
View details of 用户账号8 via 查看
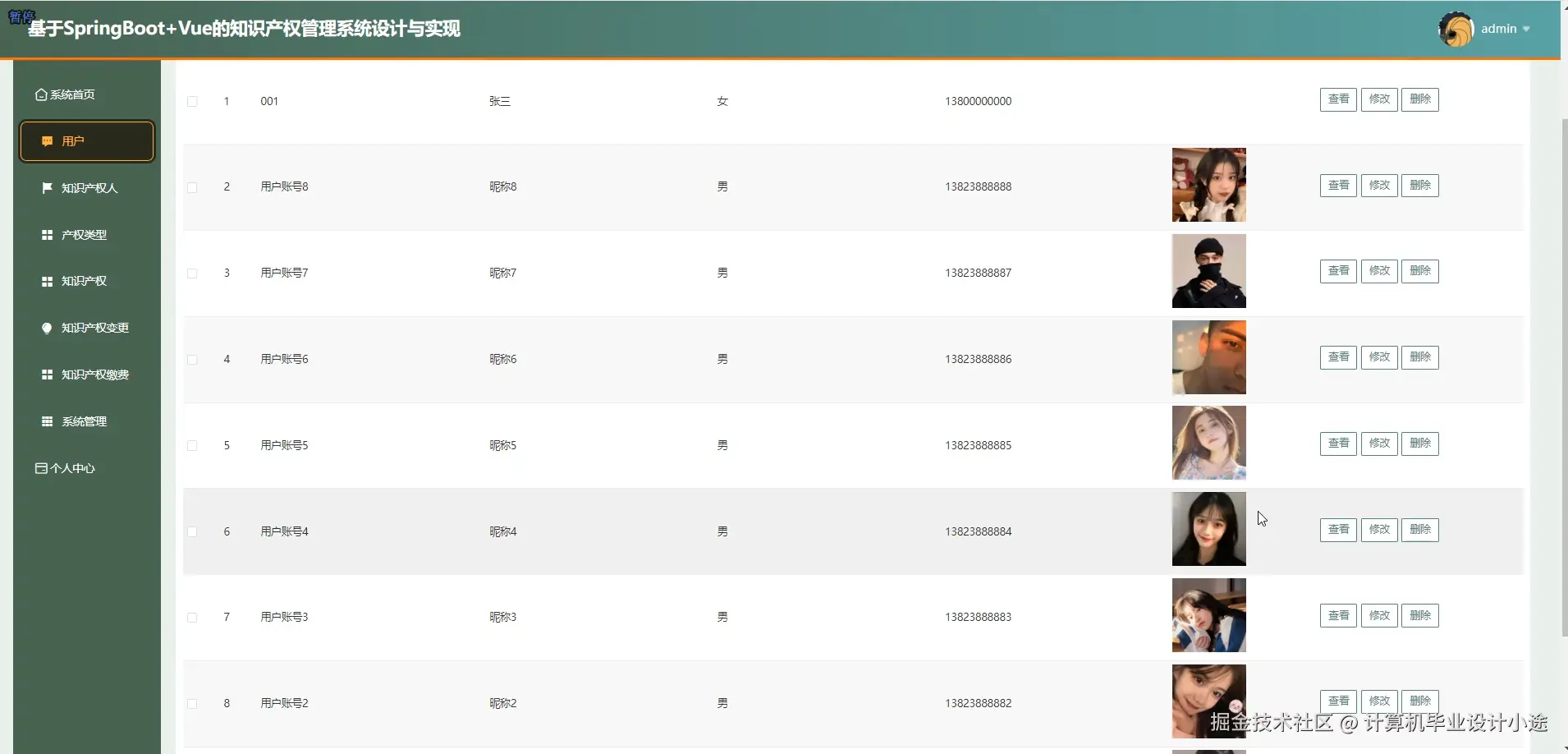point(1338,186)
